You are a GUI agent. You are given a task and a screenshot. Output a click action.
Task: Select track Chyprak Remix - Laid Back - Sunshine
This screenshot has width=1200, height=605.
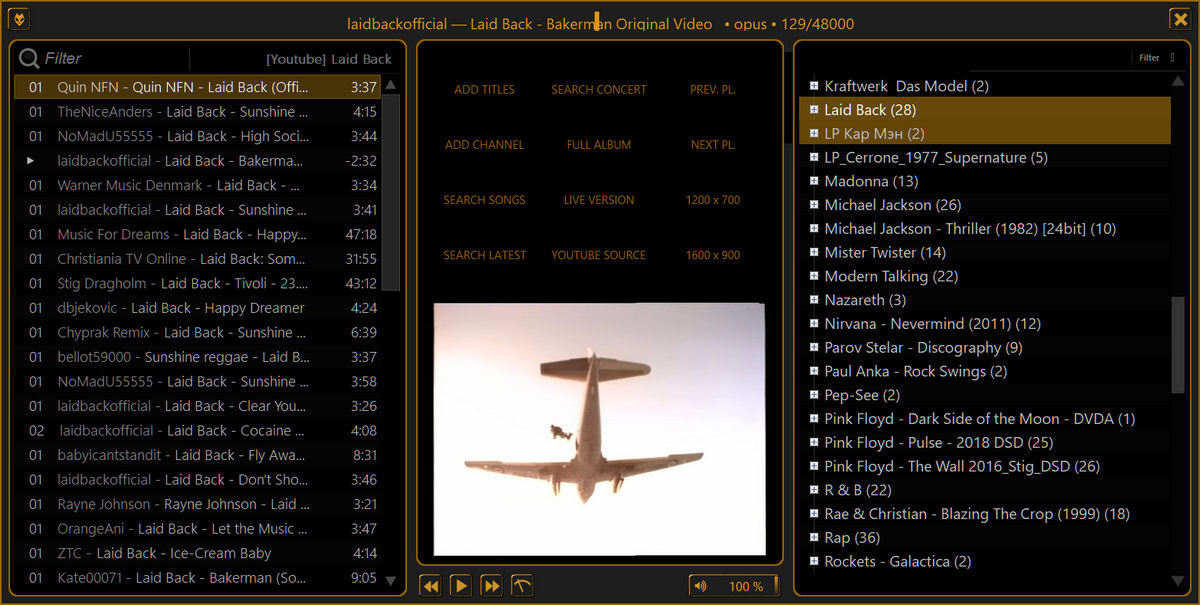(198, 332)
